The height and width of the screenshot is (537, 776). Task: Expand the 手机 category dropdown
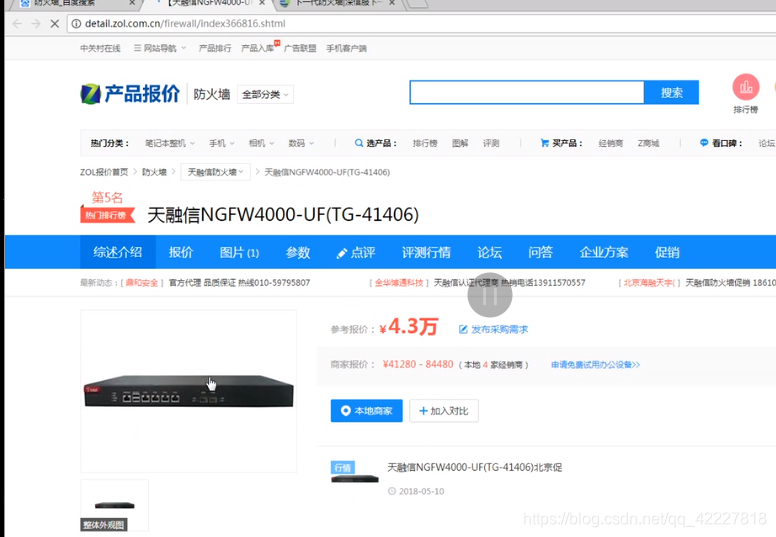222,143
